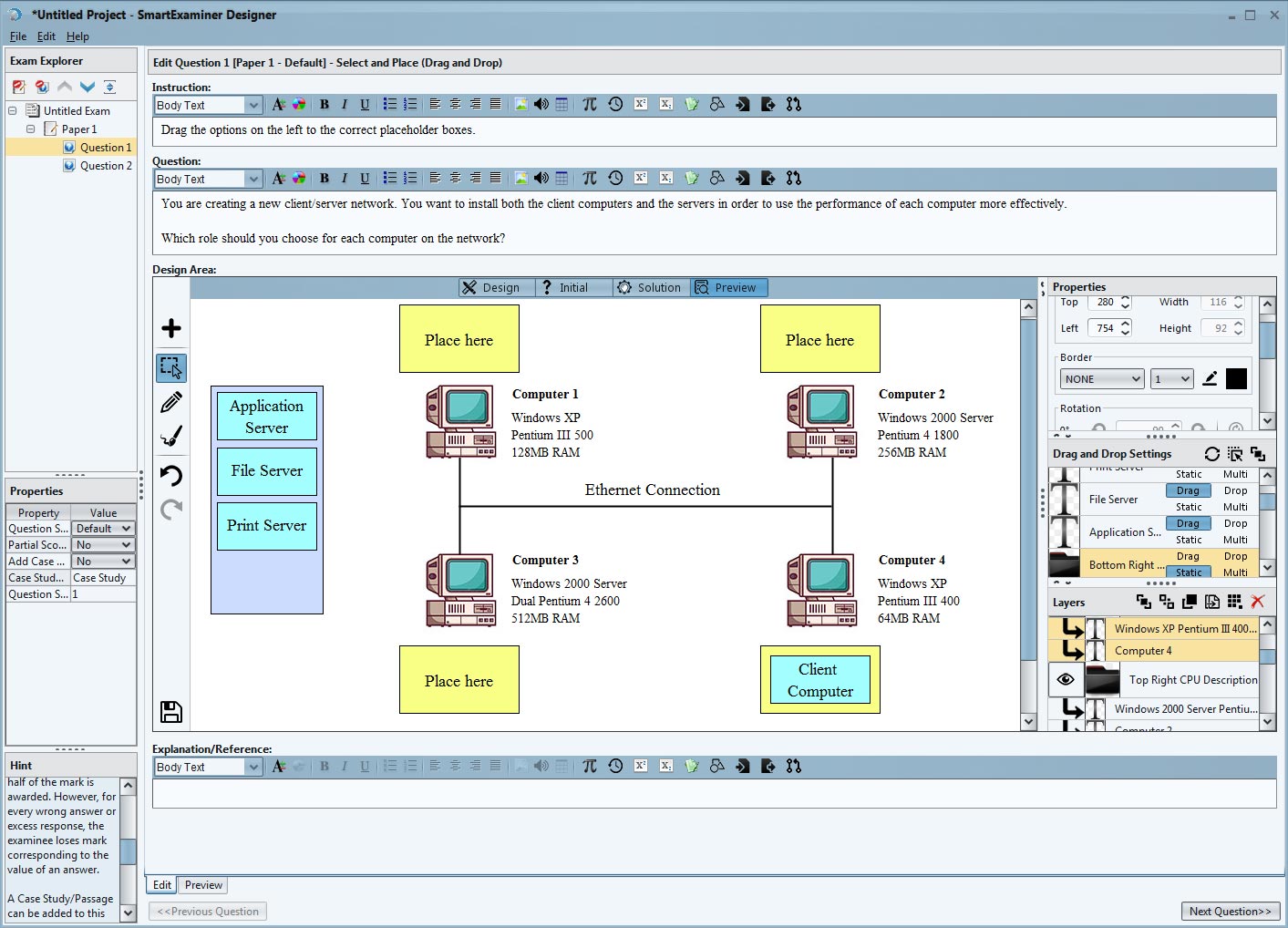Open the clock history icon in Question toolbar
1288x928 pixels.
pyautogui.click(x=615, y=179)
